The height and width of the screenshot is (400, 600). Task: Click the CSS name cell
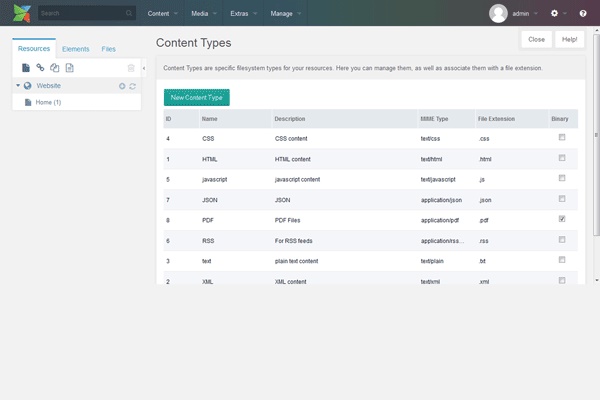tap(208, 139)
